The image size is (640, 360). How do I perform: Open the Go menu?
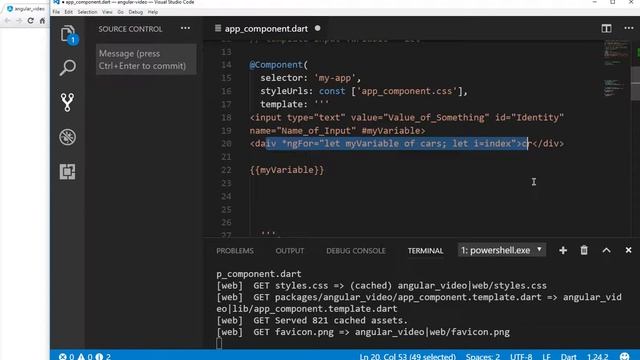click(120, 12)
